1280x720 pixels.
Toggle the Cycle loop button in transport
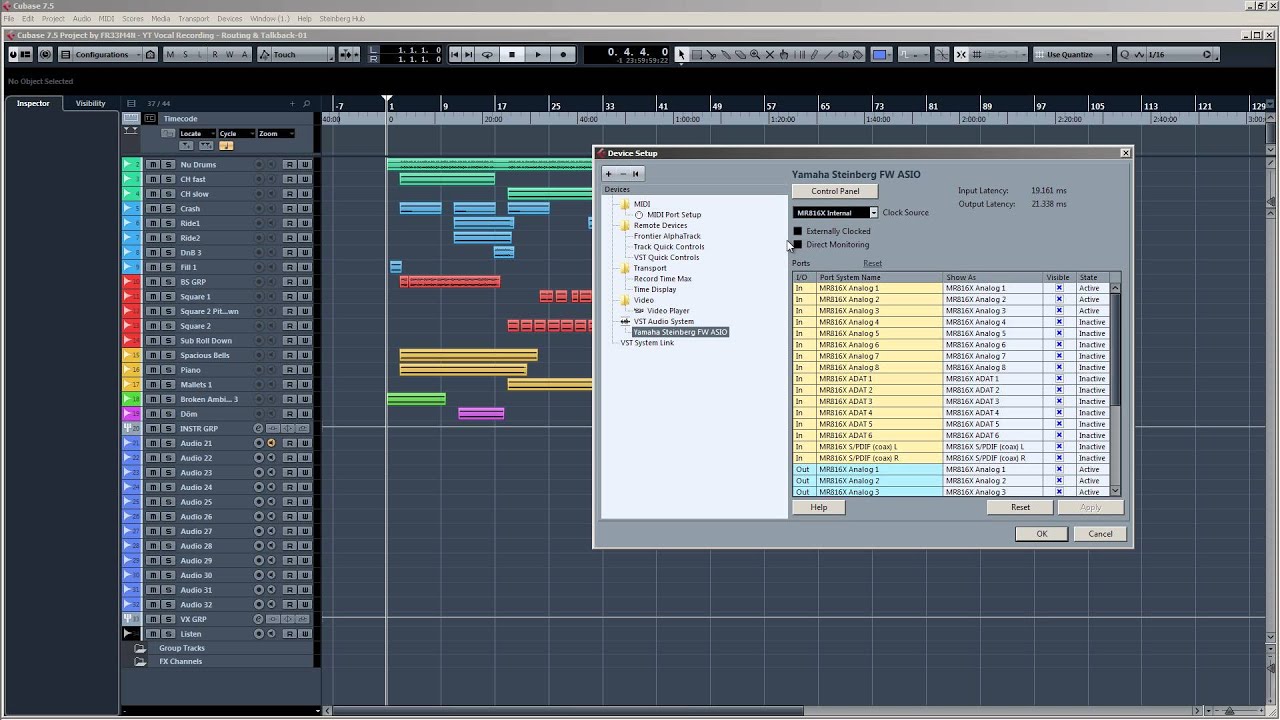pyautogui.click(x=487, y=54)
